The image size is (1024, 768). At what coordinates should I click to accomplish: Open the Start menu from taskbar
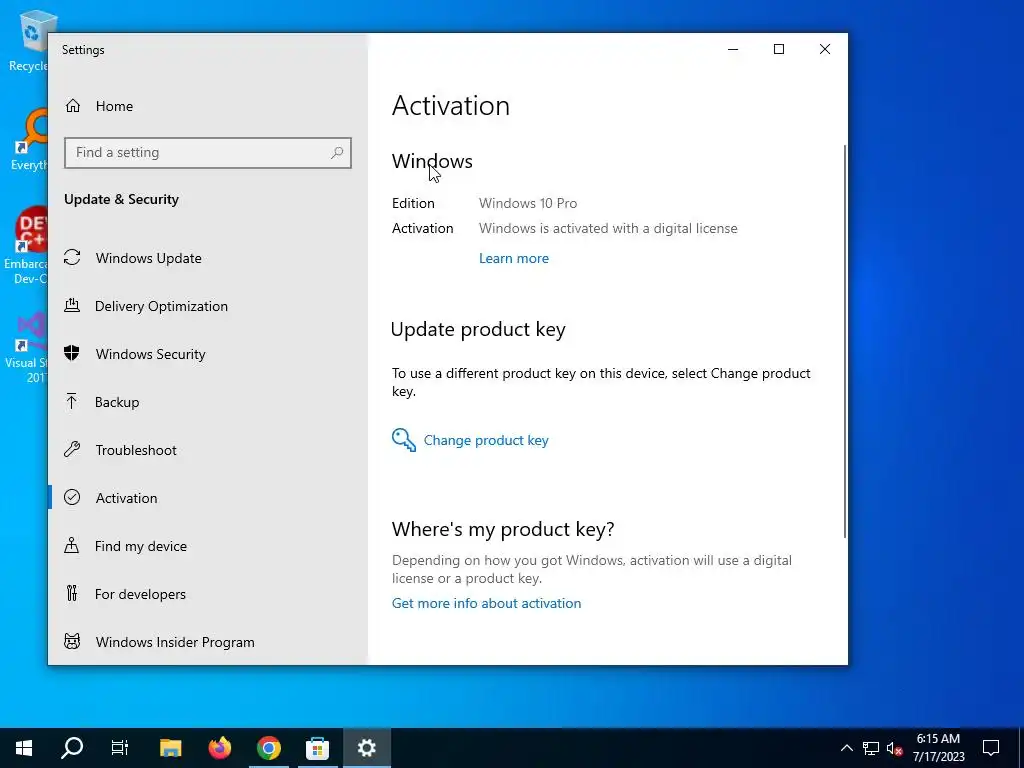[x=24, y=748]
